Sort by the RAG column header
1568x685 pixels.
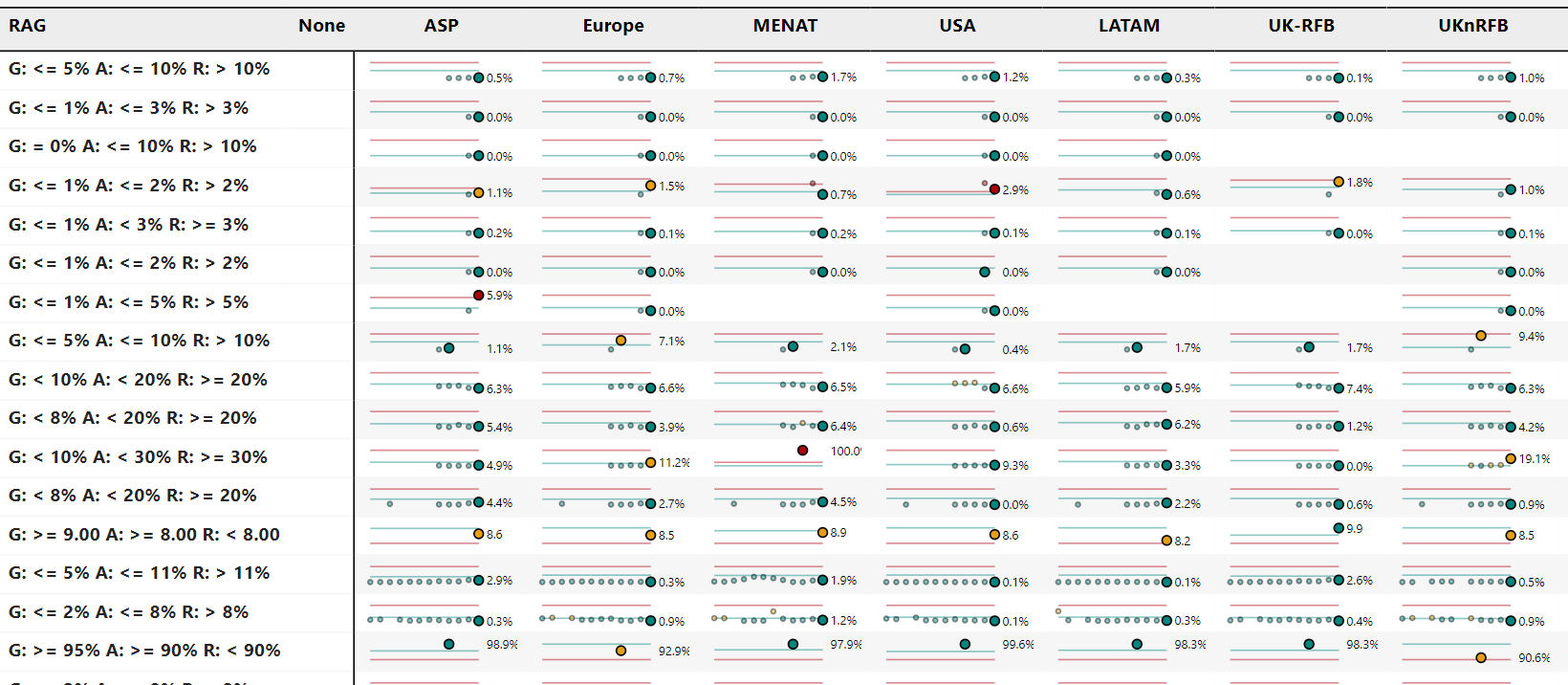pos(28,26)
